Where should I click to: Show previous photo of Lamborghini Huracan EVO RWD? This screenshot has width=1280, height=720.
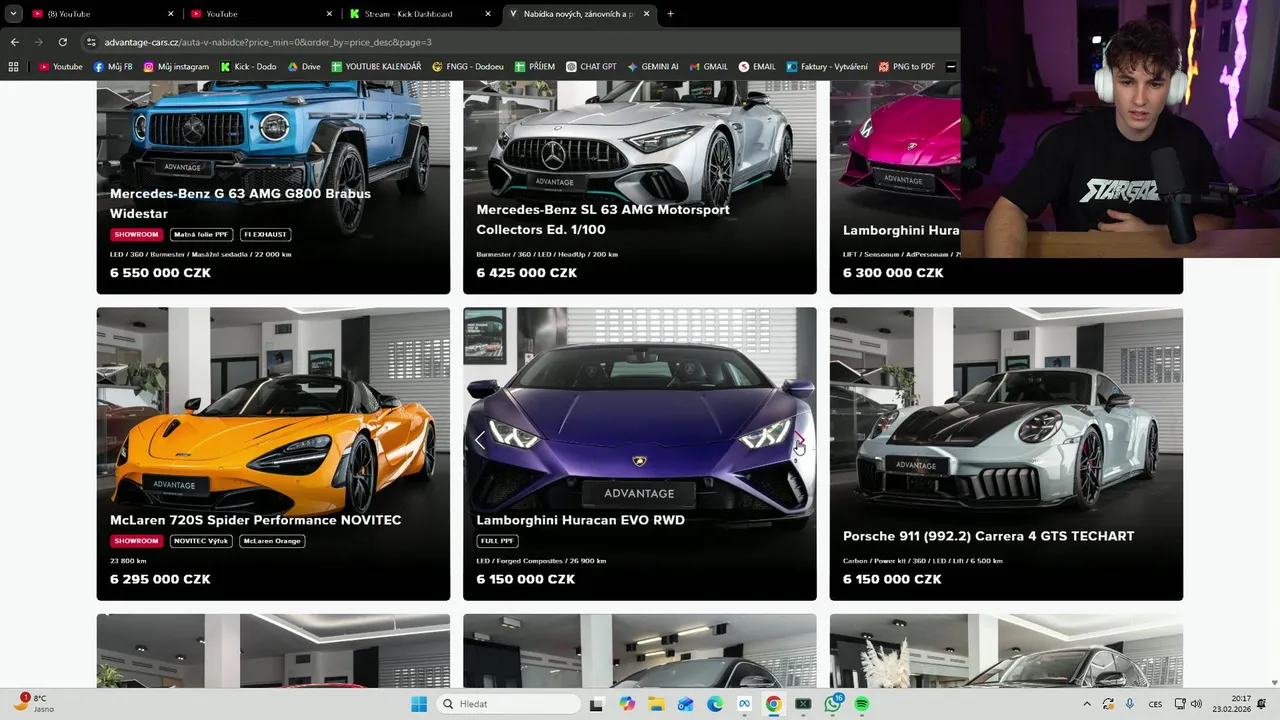(x=480, y=440)
